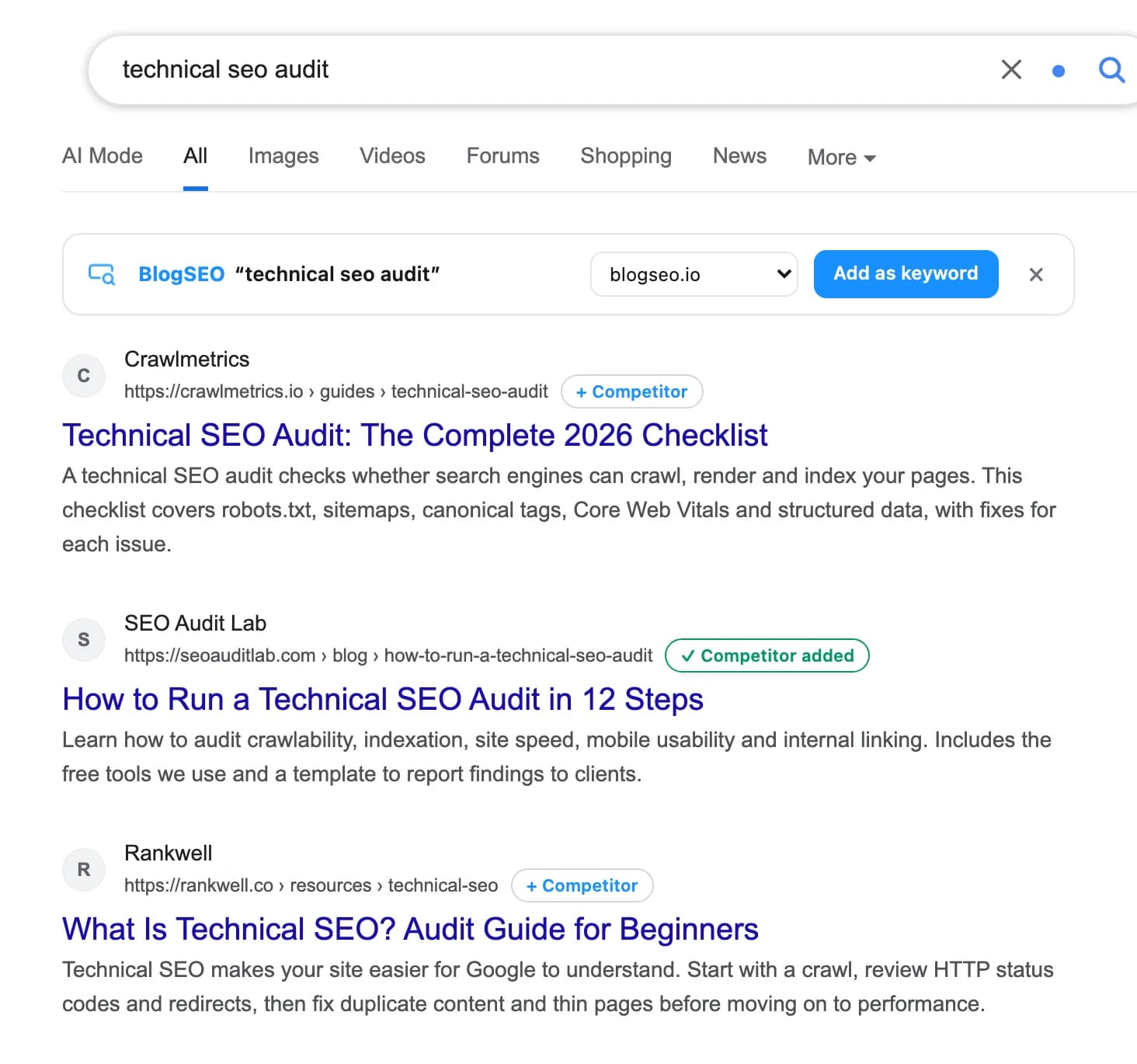Open the blogseo.io site dropdown
The width and height of the screenshot is (1137, 1064).
pos(694,274)
